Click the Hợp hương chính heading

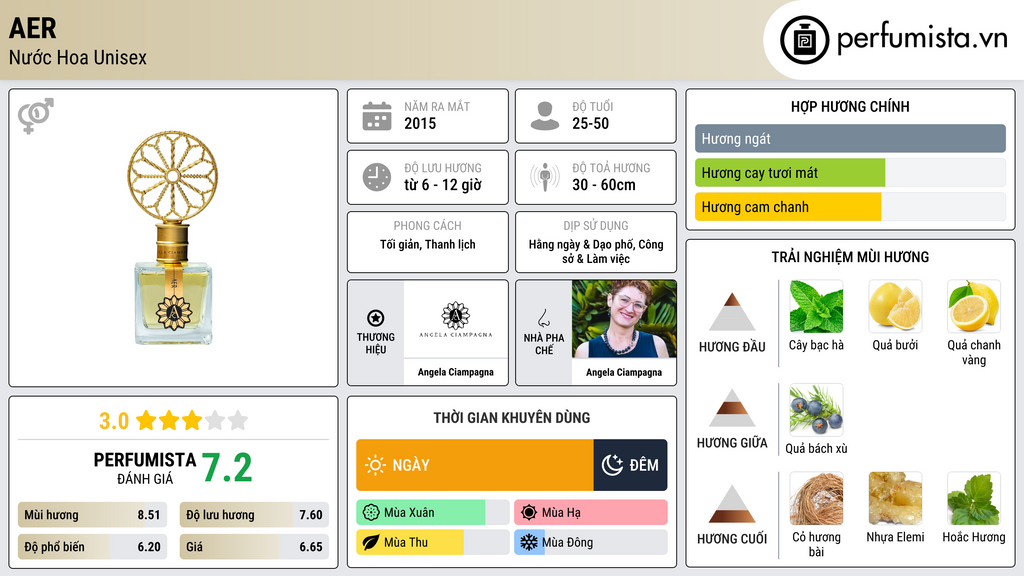click(x=850, y=106)
